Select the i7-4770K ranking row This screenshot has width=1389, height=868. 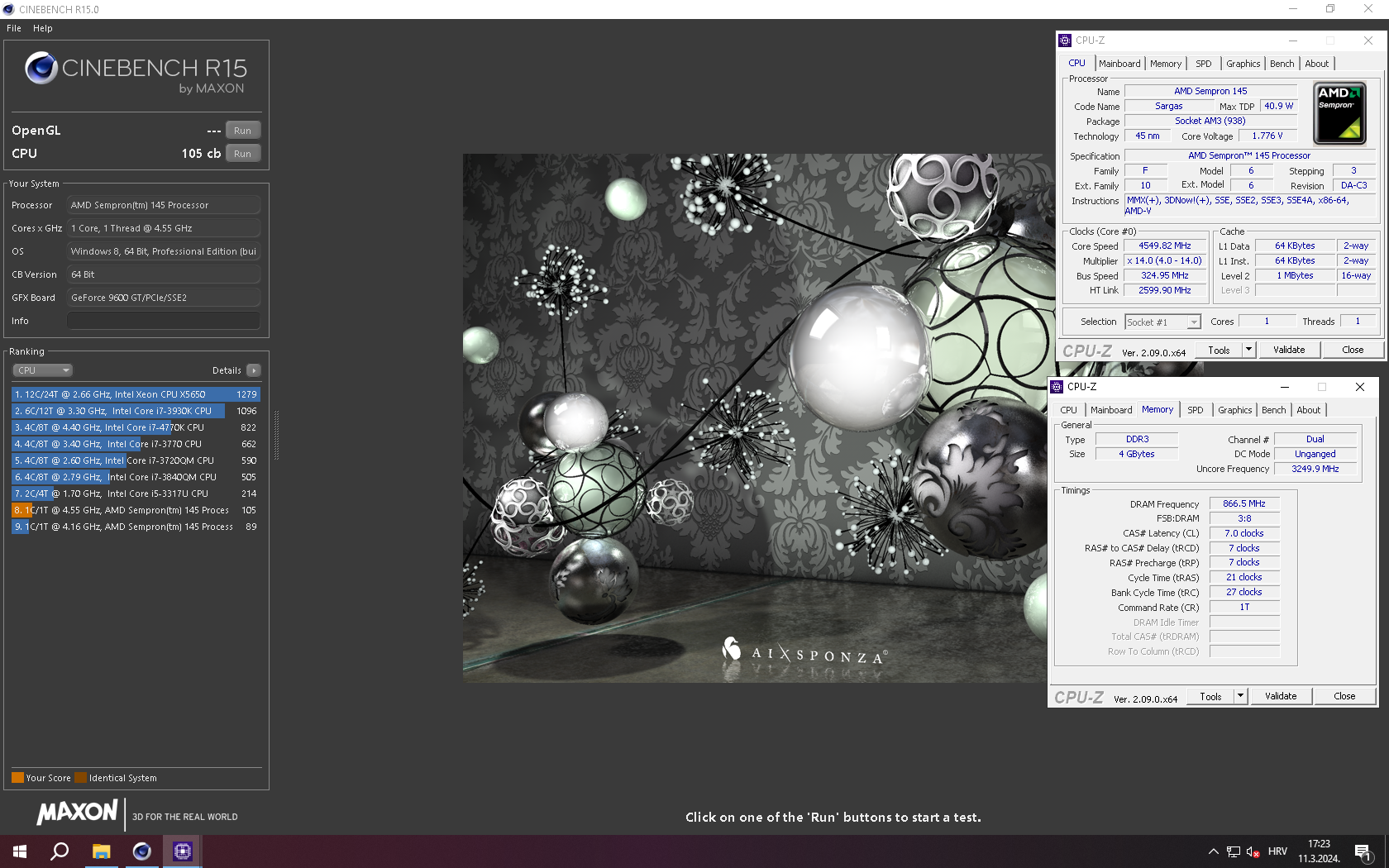pyautogui.click(x=136, y=427)
